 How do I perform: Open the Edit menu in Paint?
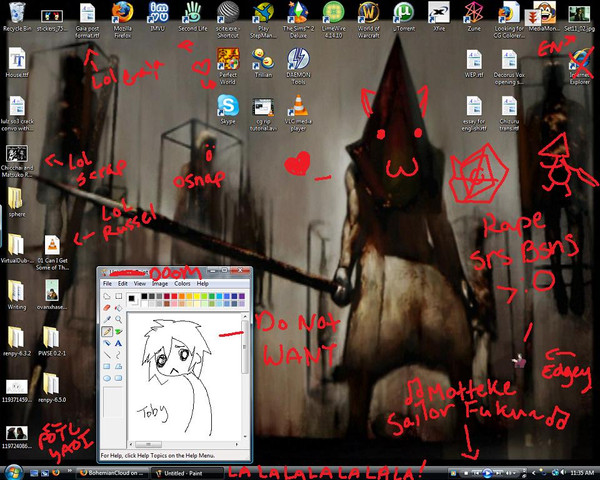[123, 284]
